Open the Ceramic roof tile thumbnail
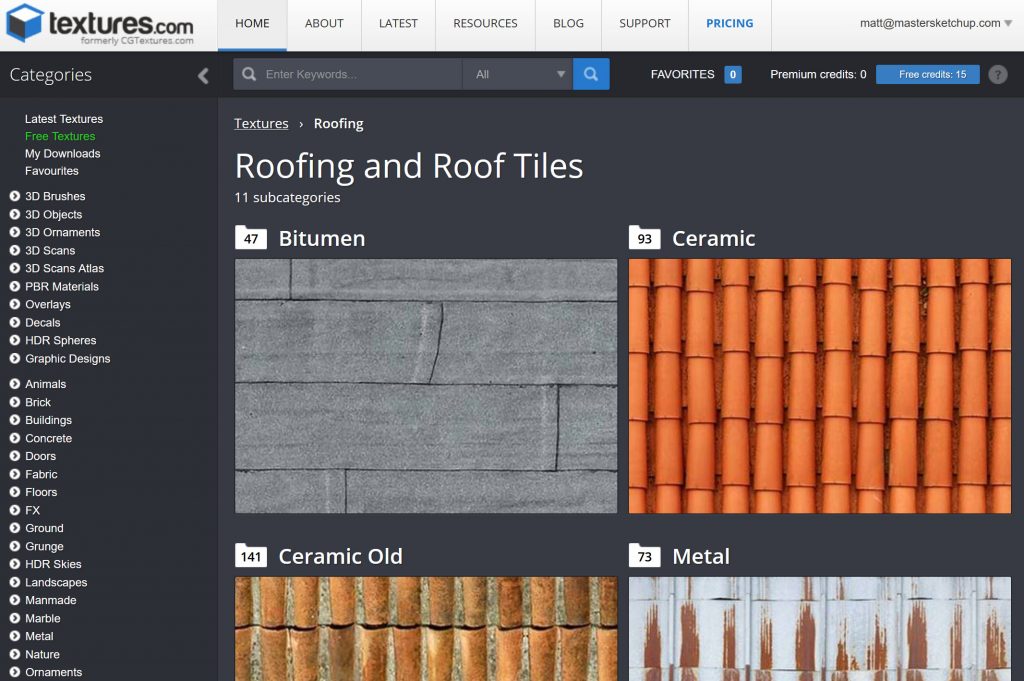The image size is (1024, 681). pos(819,386)
